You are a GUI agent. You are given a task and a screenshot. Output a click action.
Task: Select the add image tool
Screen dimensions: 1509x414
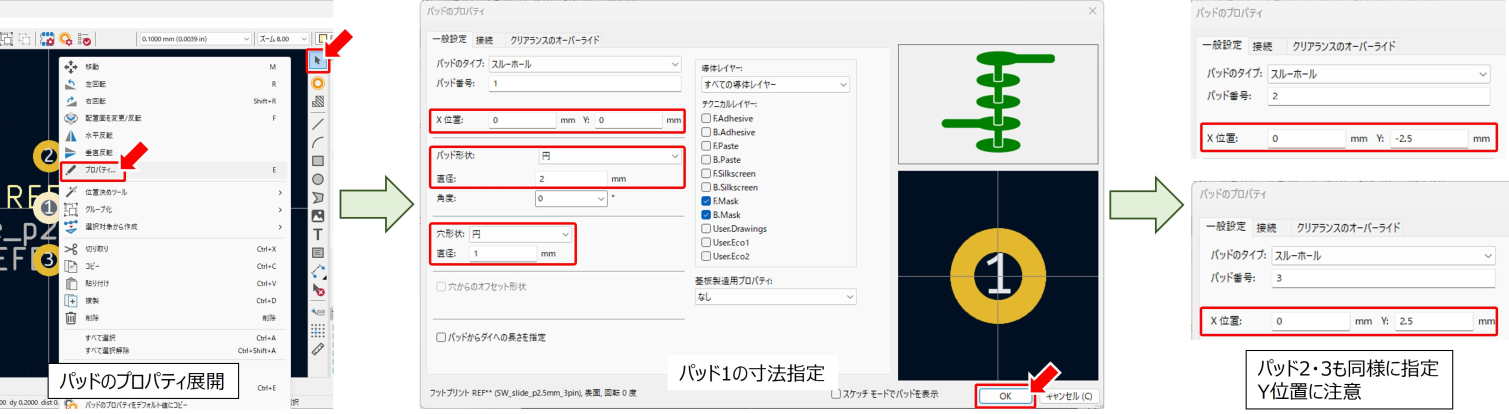coord(318,215)
